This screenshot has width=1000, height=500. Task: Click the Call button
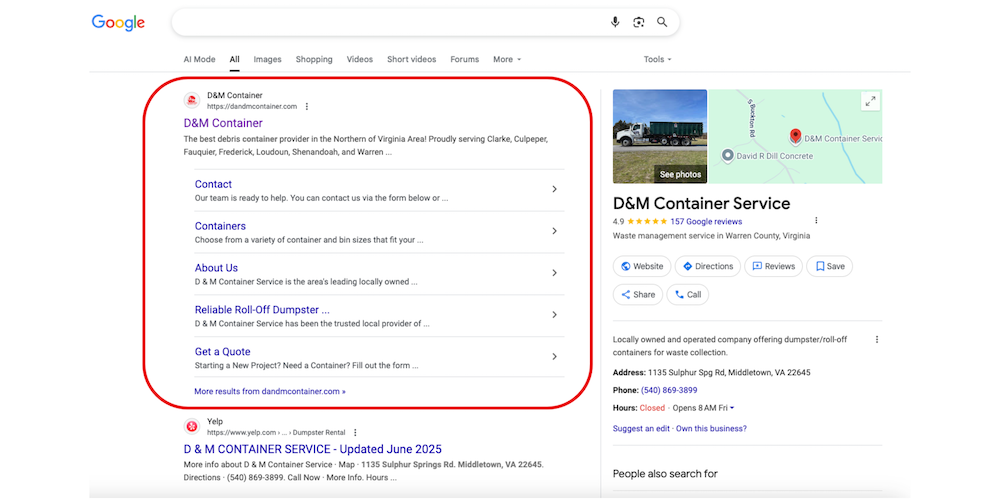[x=688, y=295]
